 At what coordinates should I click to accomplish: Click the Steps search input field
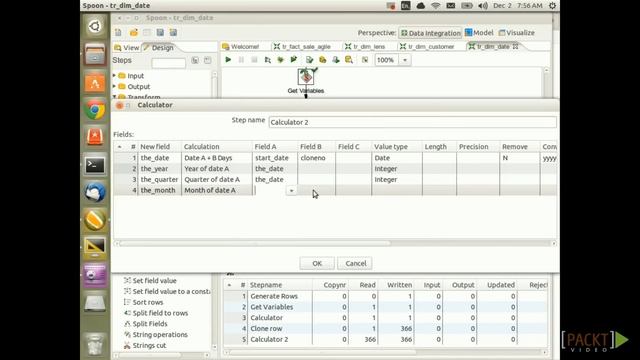[168, 62]
